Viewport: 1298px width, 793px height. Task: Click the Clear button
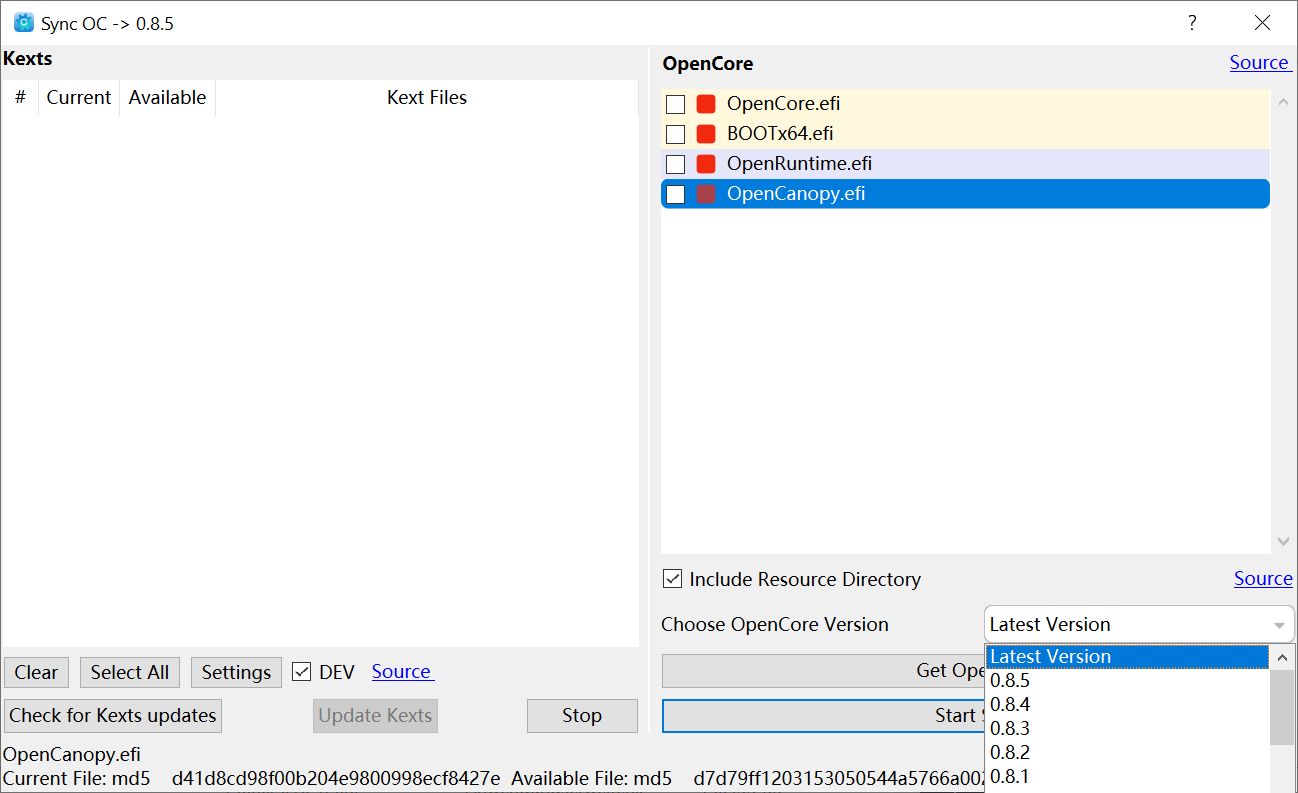pos(36,672)
